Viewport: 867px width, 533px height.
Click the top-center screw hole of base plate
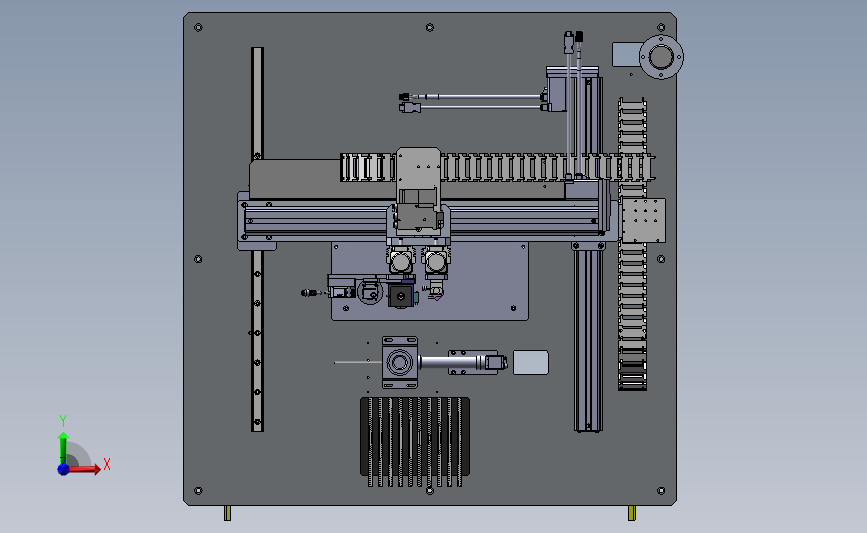tap(430, 27)
